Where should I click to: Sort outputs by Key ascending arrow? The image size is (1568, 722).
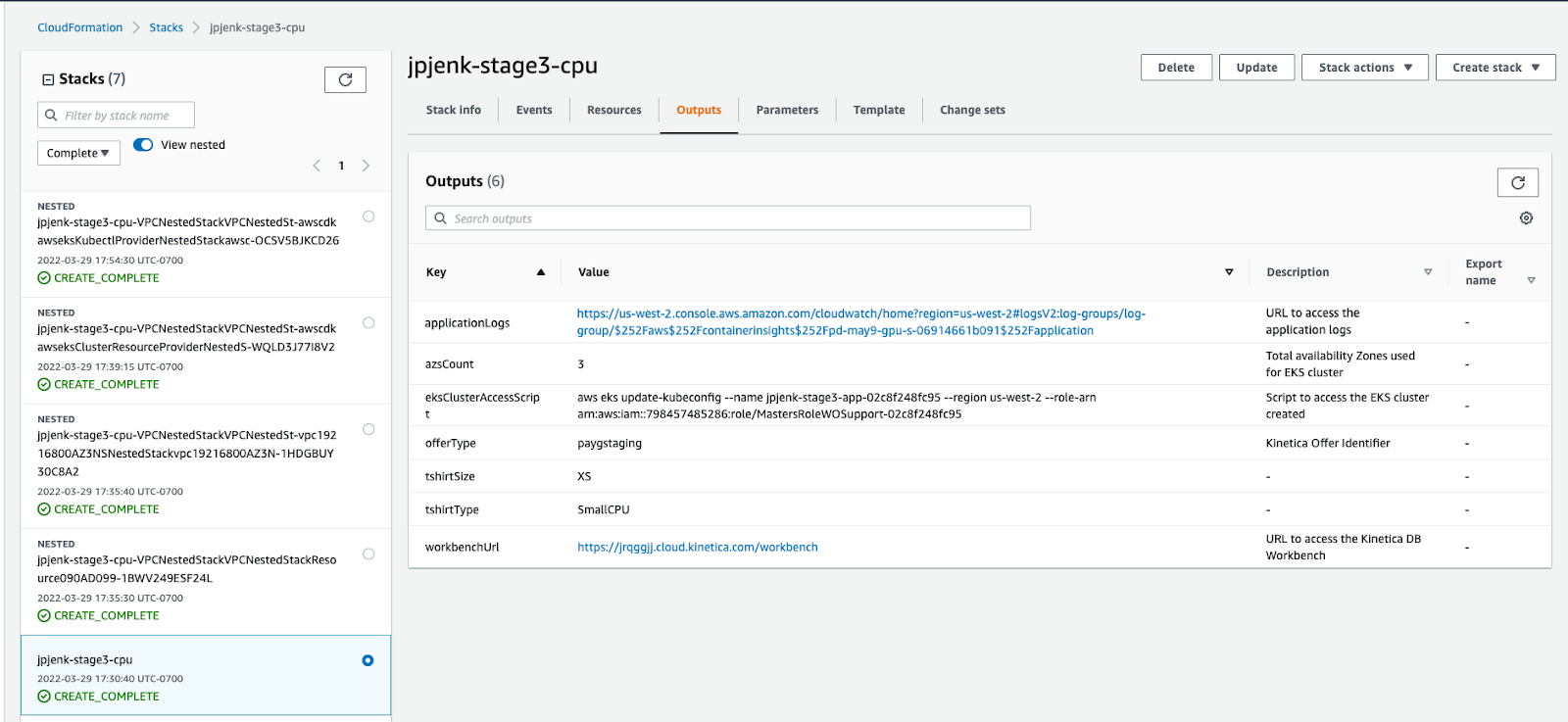pos(540,272)
